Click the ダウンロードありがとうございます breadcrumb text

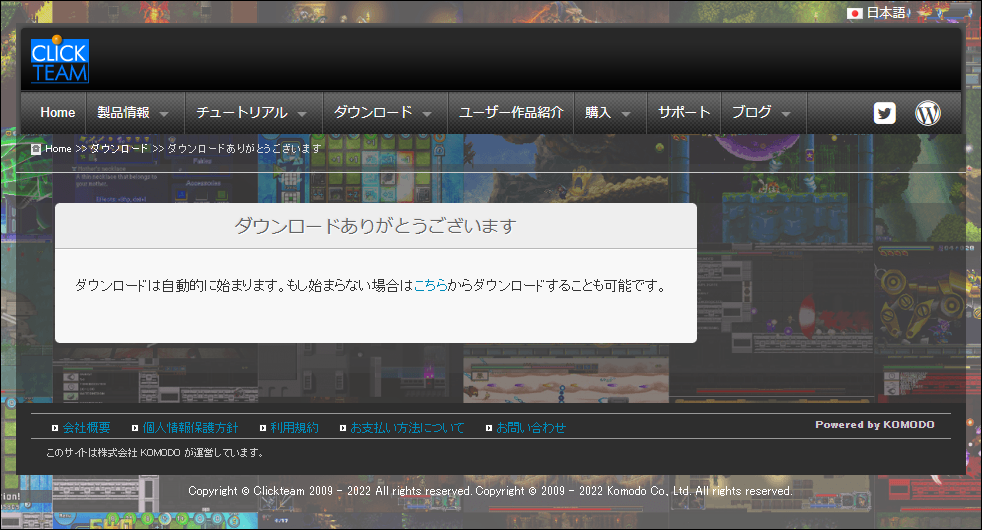[x=244, y=149]
